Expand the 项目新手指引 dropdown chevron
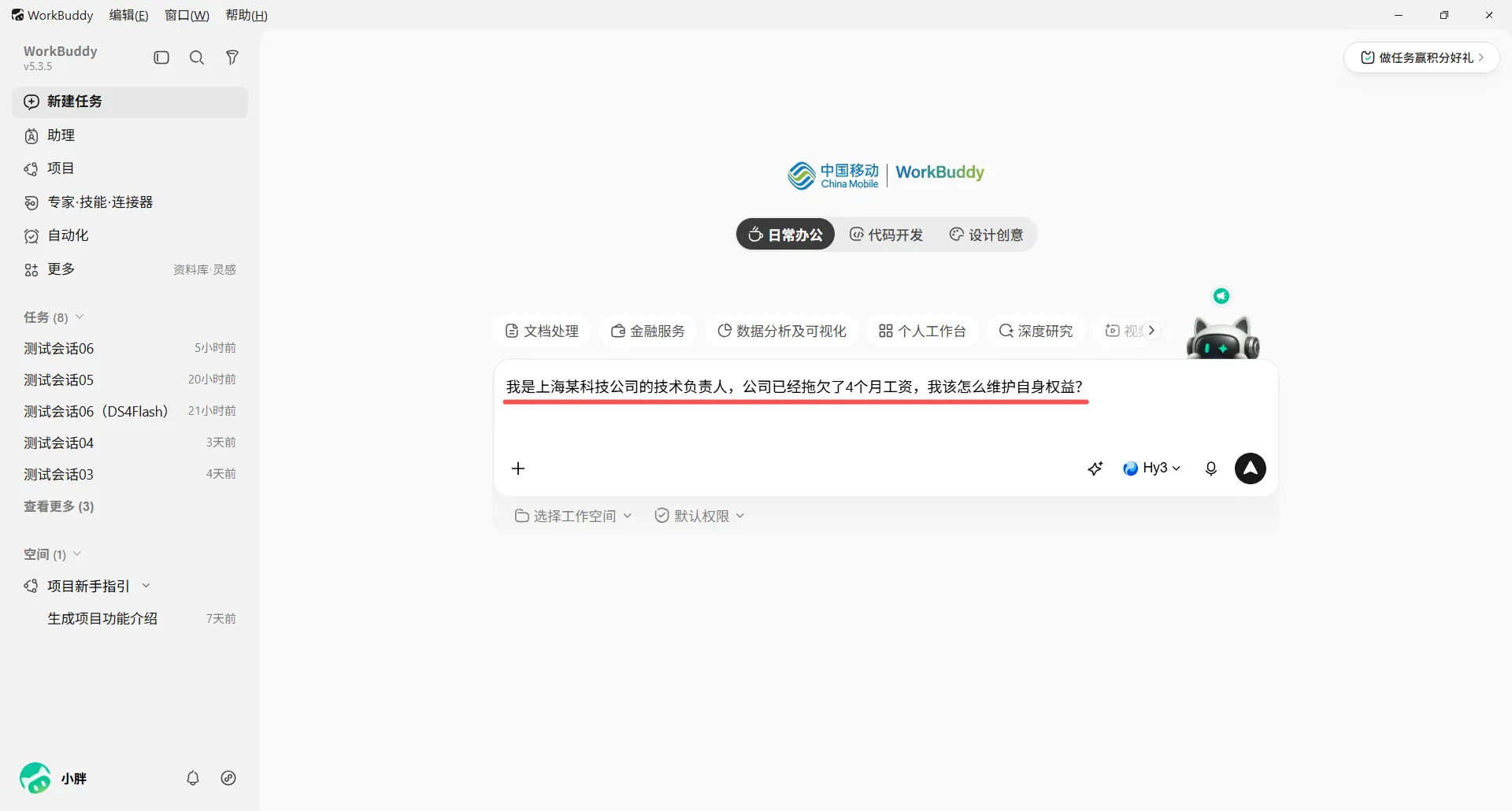This screenshot has width=1512, height=811. click(x=146, y=586)
